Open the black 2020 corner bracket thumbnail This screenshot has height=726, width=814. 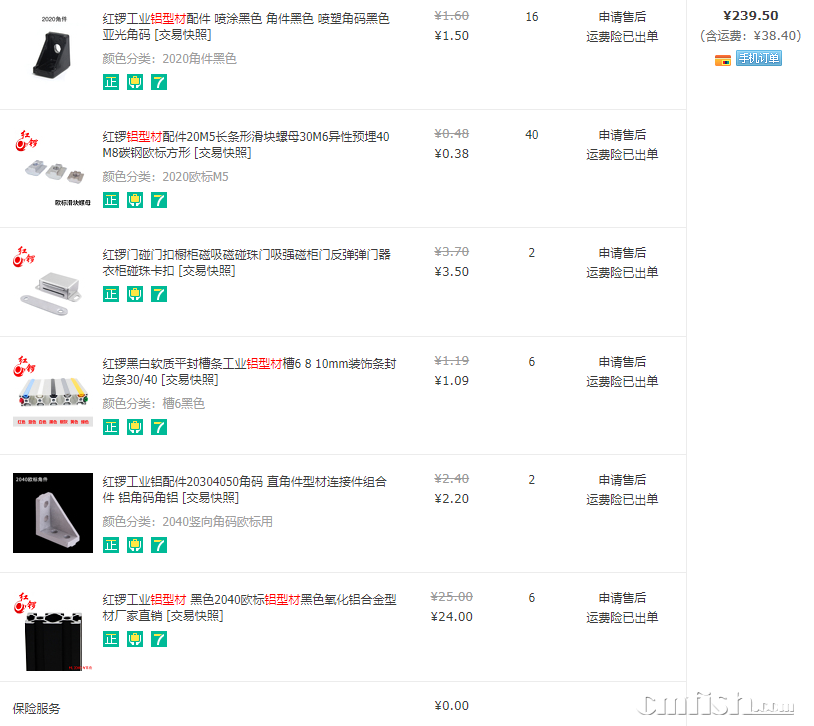(x=52, y=49)
